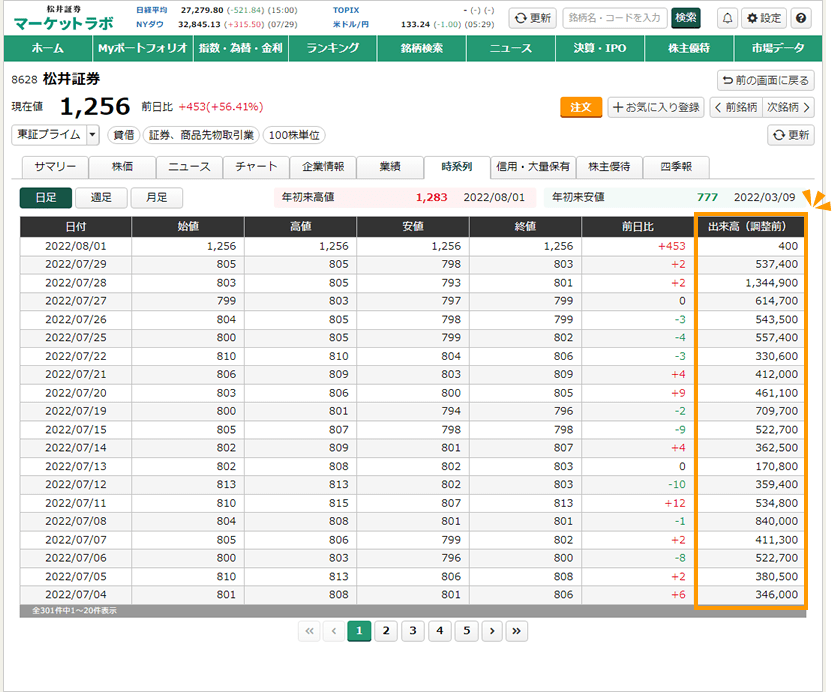Viewport: 832px width, 692px height.
Task: Click the 2022/08/01 date cell in table
Action: (76, 246)
